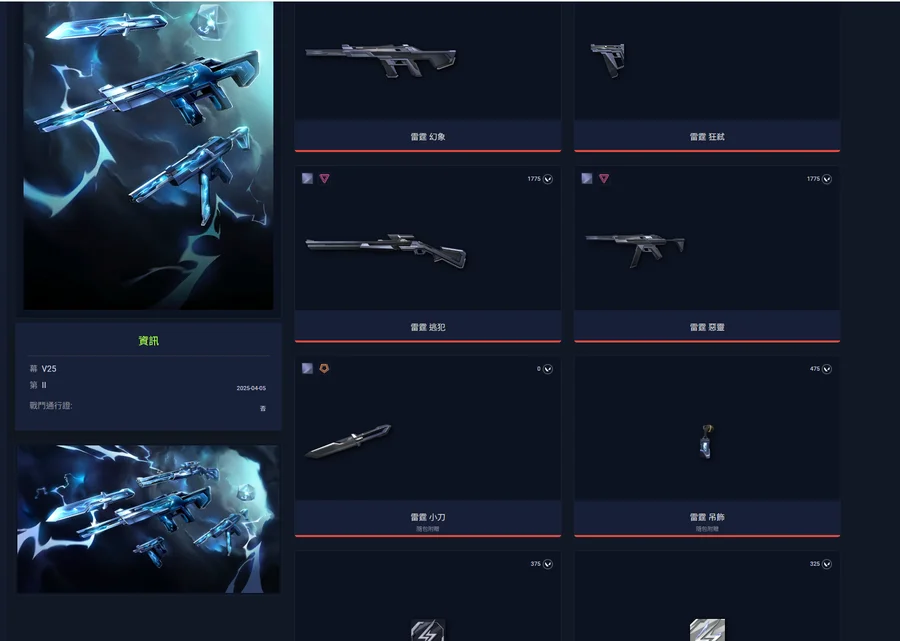Click the 雷霆 吊飾 buddy charm image
The width and height of the screenshot is (900, 641).
(x=707, y=441)
